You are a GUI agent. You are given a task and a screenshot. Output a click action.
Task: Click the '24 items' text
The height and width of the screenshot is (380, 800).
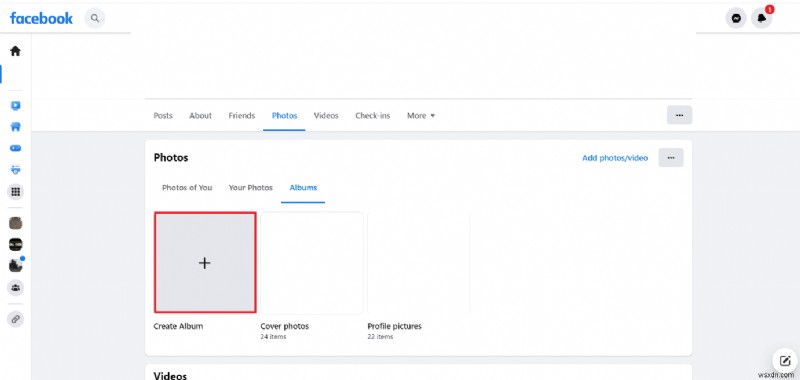pyautogui.click(x=273, y=337)
